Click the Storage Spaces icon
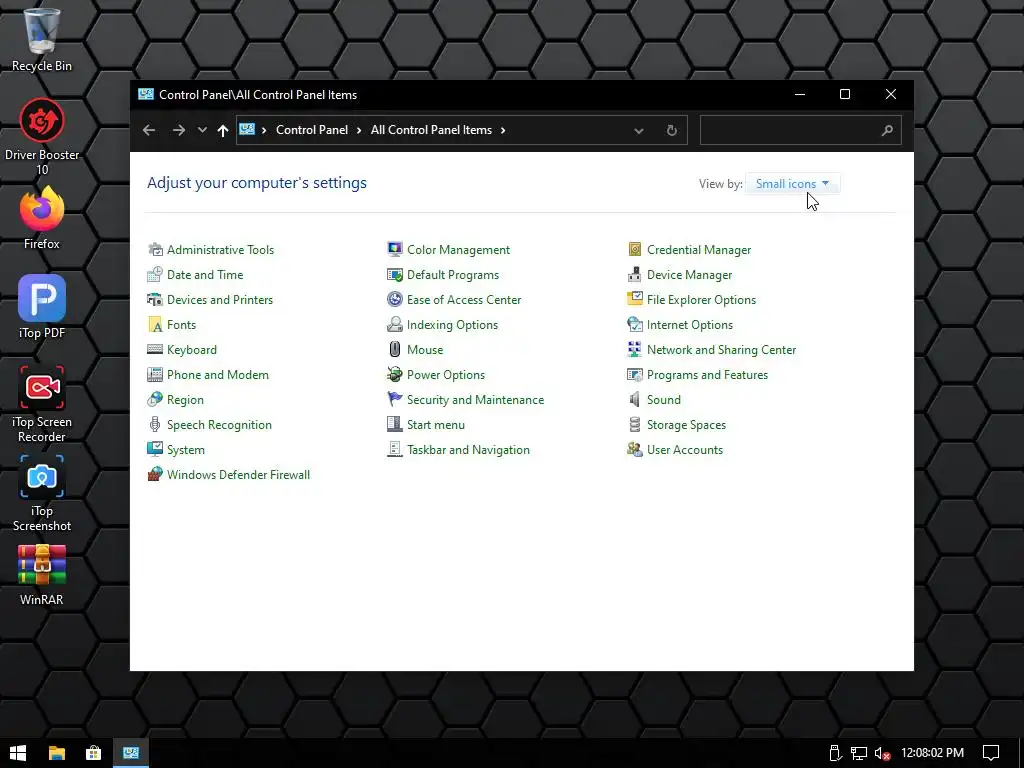The image size is (1024, 768). 635,424
